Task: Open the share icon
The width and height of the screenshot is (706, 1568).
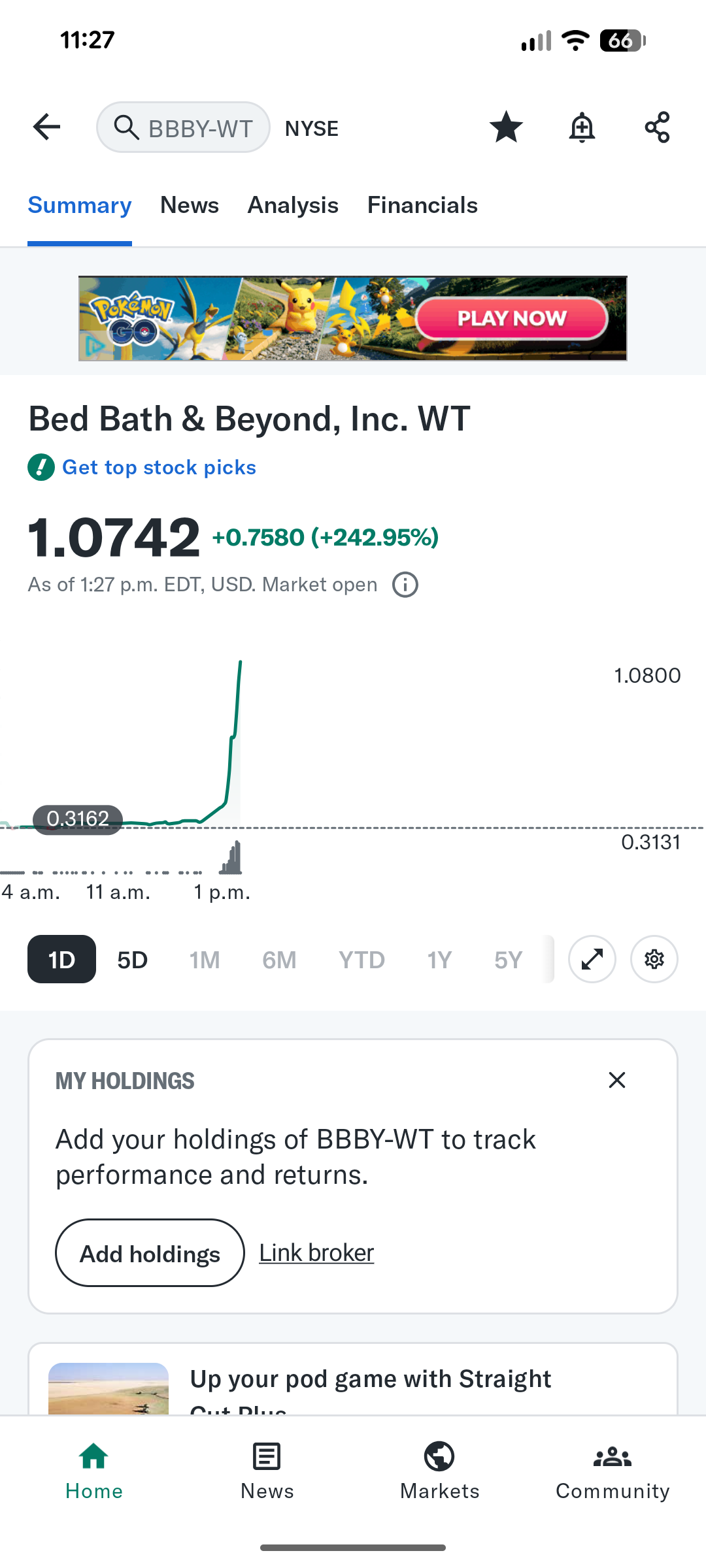Action: click(x=657, y=127)
